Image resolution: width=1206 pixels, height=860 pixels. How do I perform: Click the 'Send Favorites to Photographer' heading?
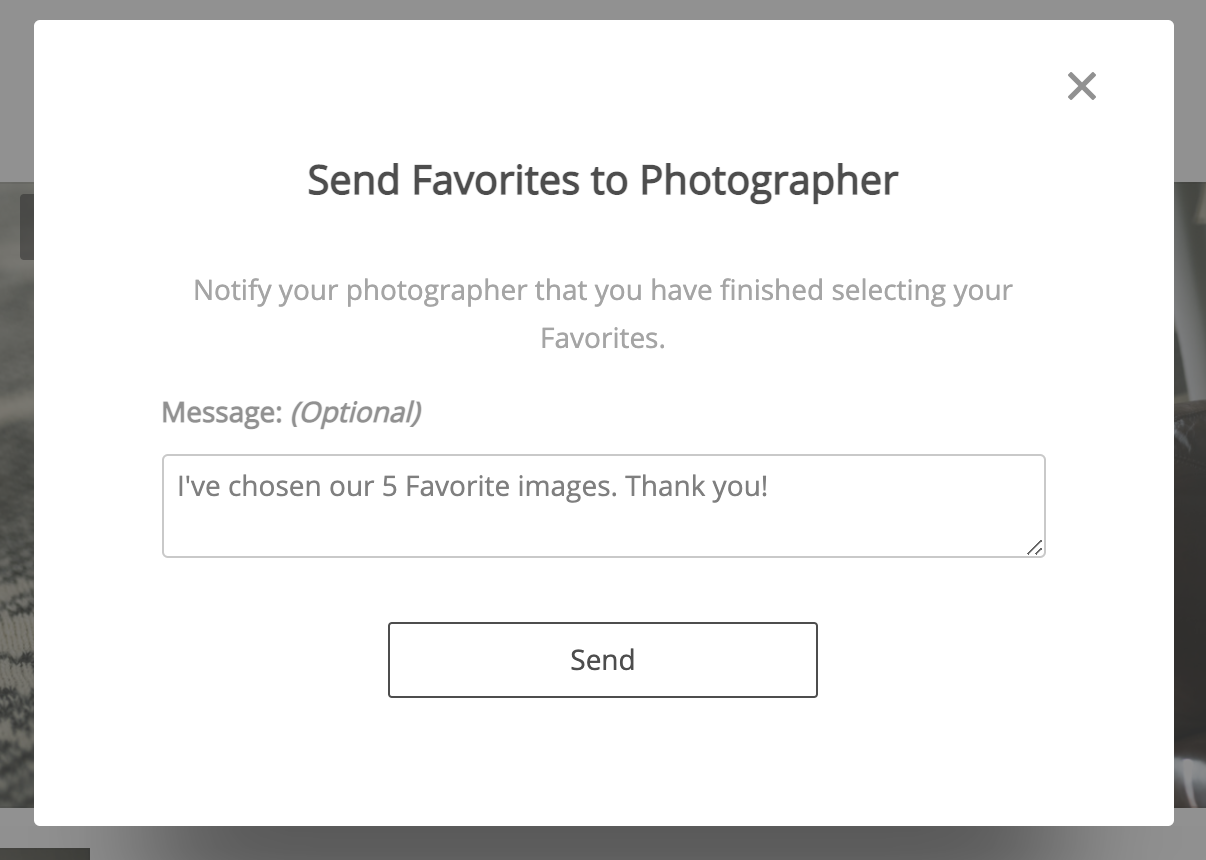(x=603, y=180)
